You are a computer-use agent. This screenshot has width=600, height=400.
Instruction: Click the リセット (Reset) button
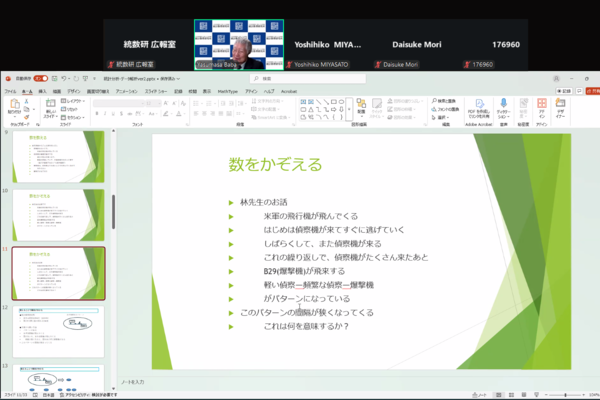point(70,109)
